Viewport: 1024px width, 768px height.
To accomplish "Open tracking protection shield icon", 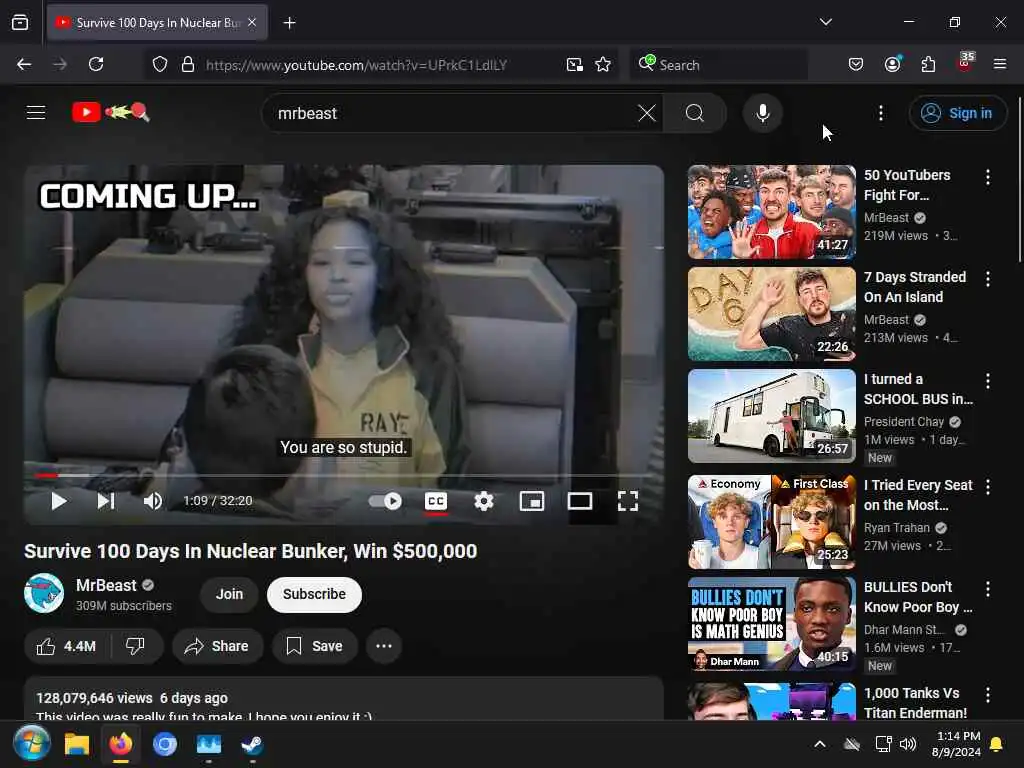I will point(160,65).
